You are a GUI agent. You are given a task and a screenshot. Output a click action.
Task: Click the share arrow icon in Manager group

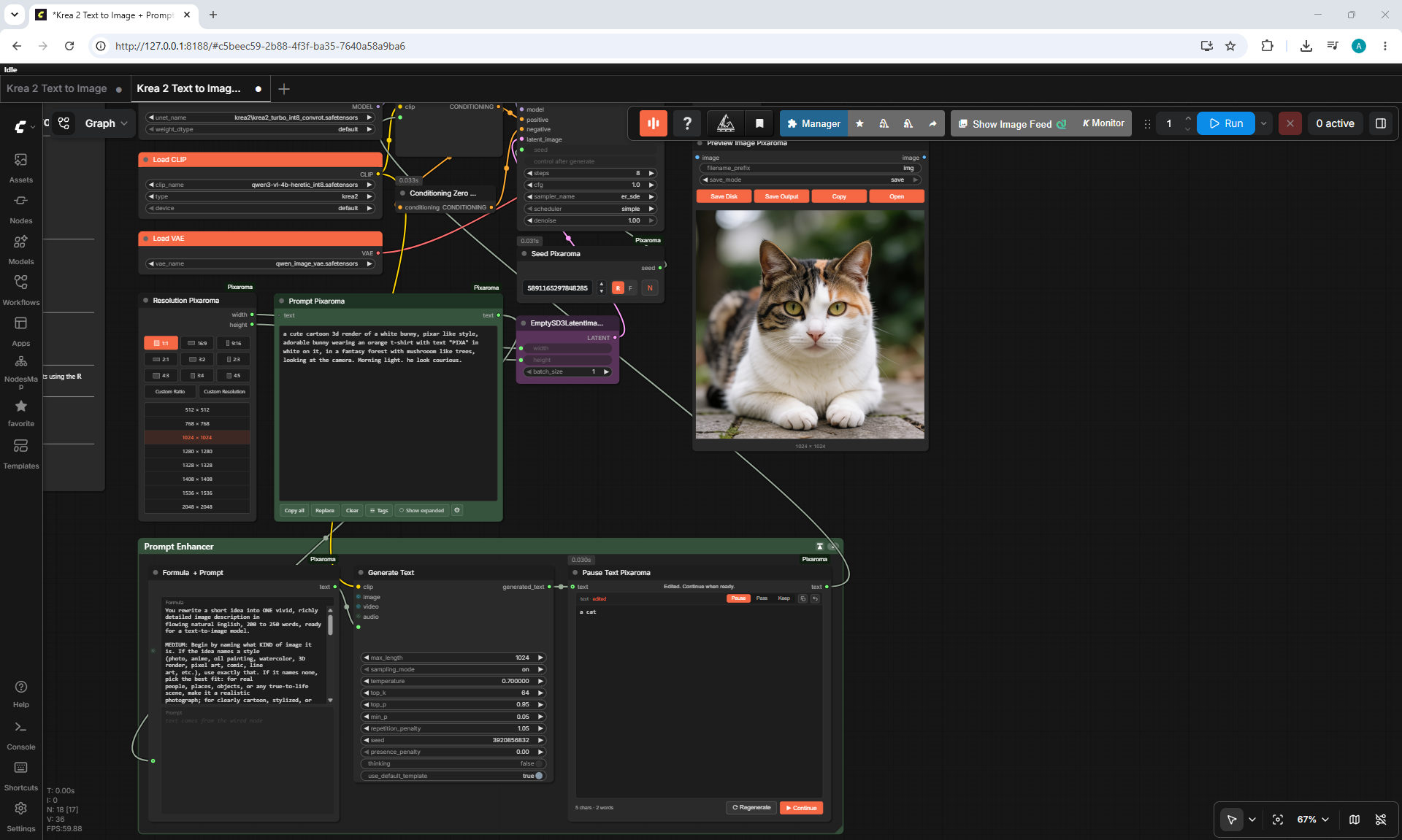pos(932,123)
